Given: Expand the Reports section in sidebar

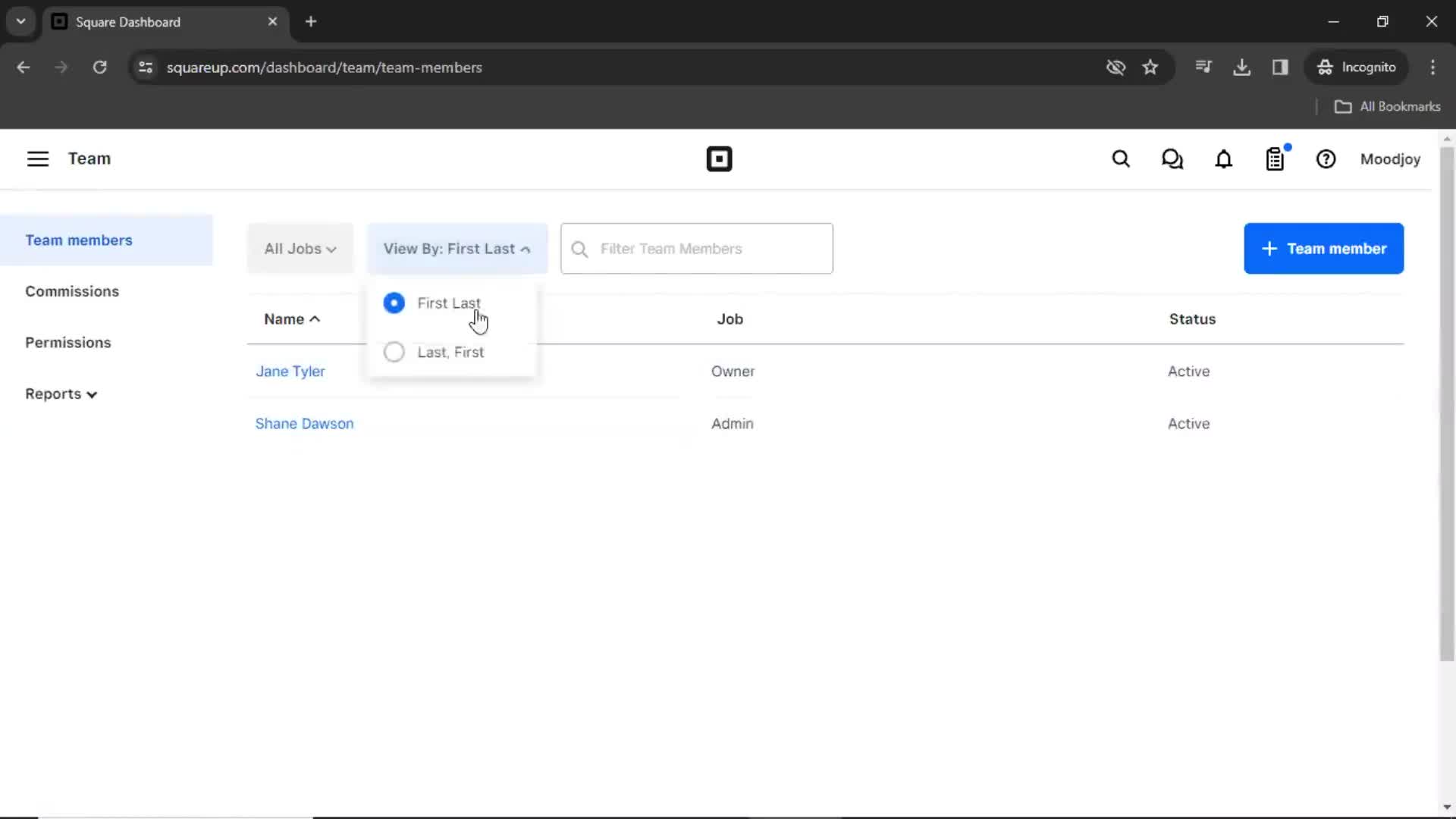Looking at the screenshot, I should tap(61, 393).
